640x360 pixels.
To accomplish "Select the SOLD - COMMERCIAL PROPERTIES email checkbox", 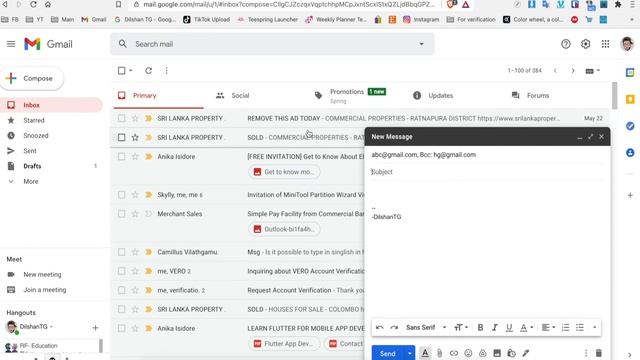I will click(122, 138).
